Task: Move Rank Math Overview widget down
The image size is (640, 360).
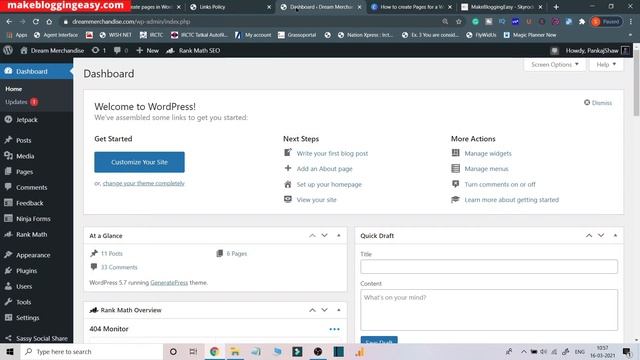Action: 324,310
